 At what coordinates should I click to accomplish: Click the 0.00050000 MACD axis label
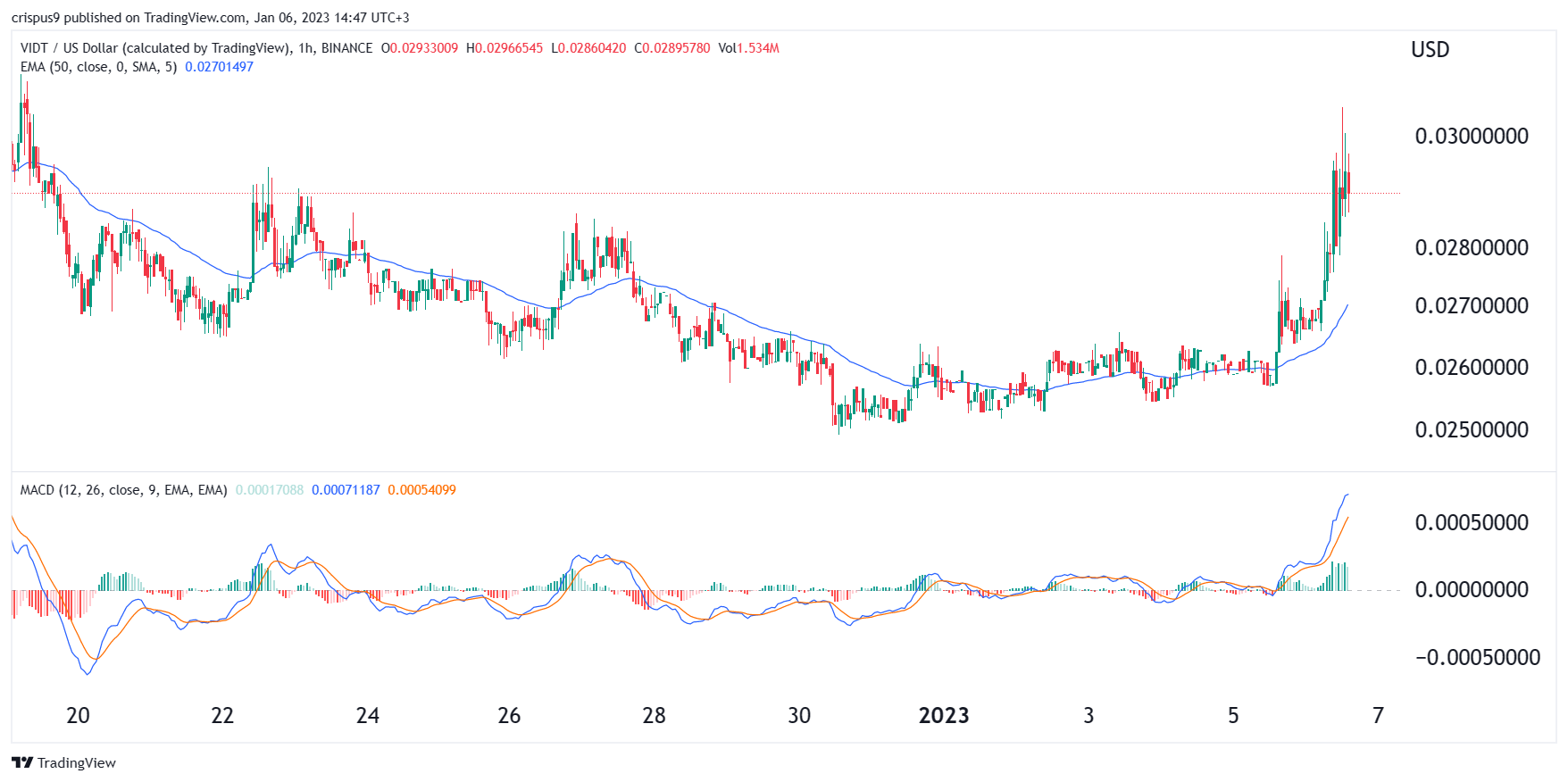[1472, 523]
